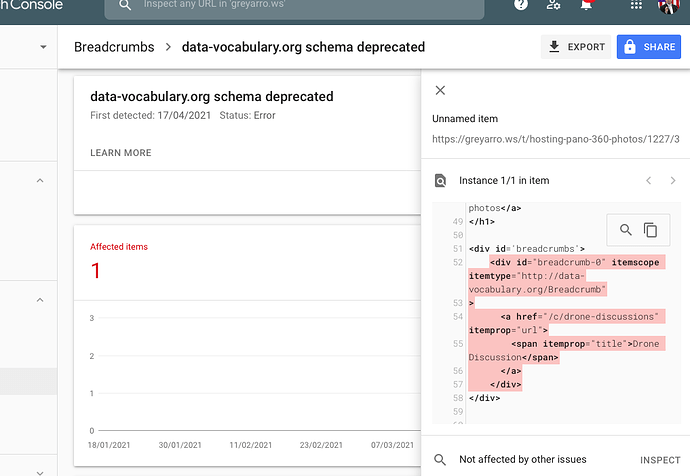The image size is (690, 476).
Task: Click the highlighted sidebar menu item
Action: tap(29, 381)
